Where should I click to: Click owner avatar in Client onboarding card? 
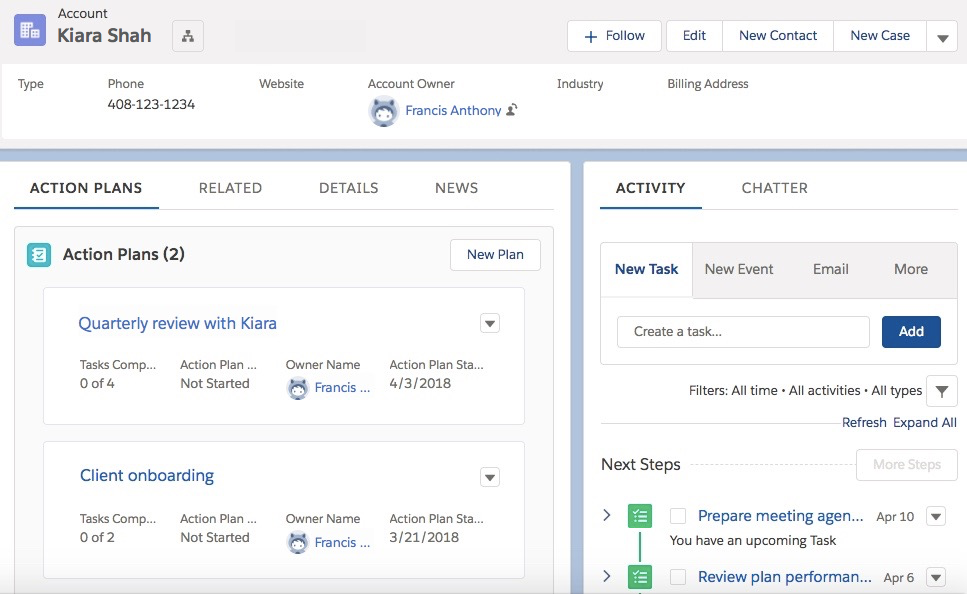point(298,542)
